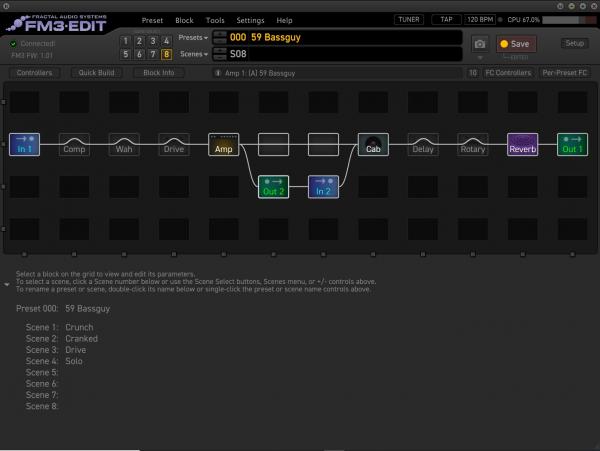Select the green Out 2 block
600x451 pixels.
pos(274,187)
